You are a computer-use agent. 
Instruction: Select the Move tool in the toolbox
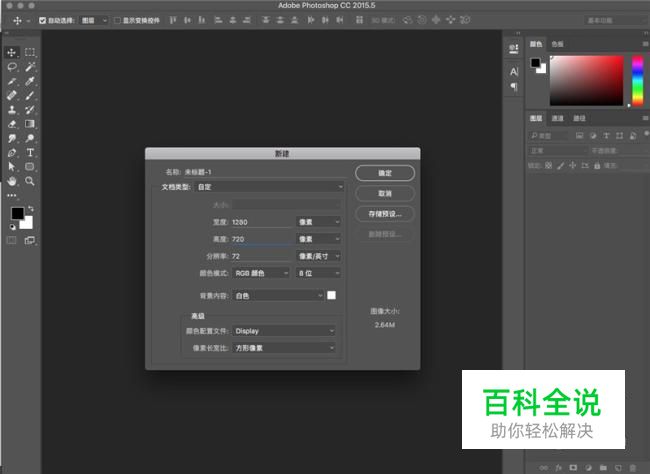coord(12,52)
